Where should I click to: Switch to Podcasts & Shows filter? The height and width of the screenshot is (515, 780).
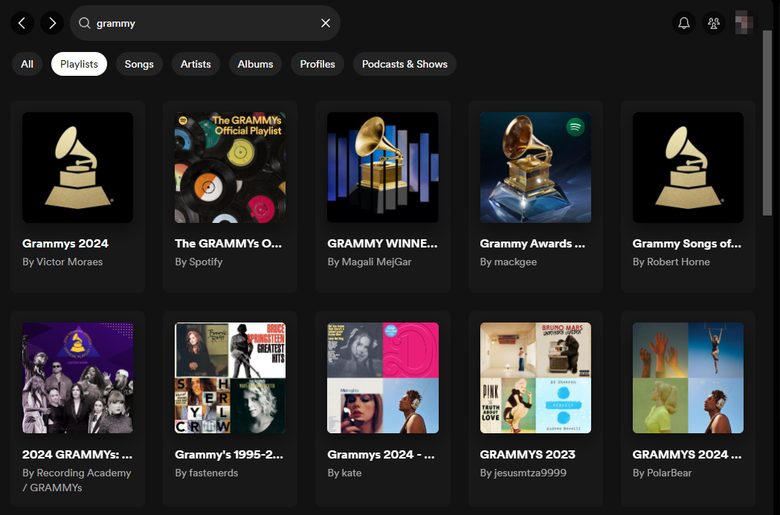[x=404, y=64]
